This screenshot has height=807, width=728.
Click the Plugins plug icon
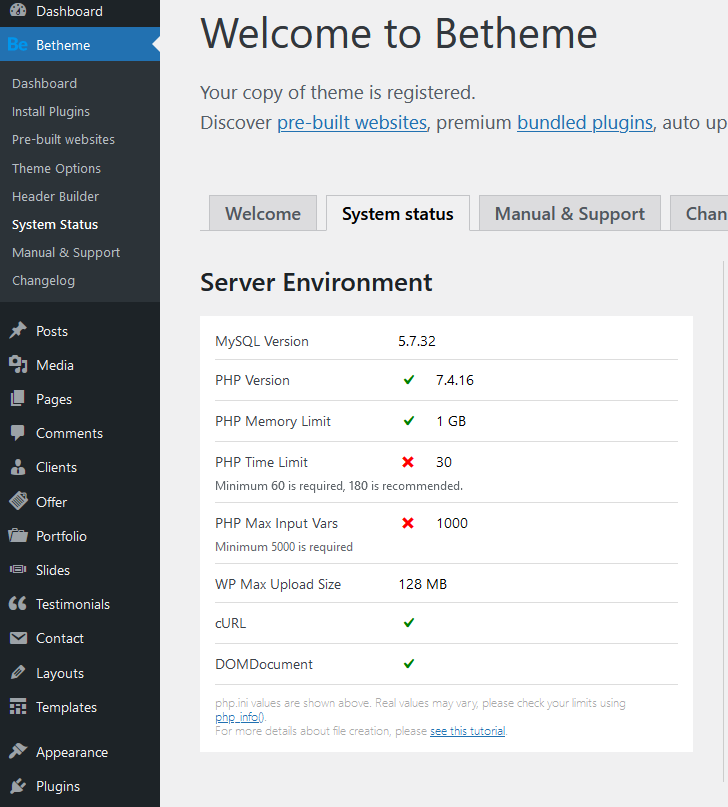pyautogui.click(x=18, y=785)
